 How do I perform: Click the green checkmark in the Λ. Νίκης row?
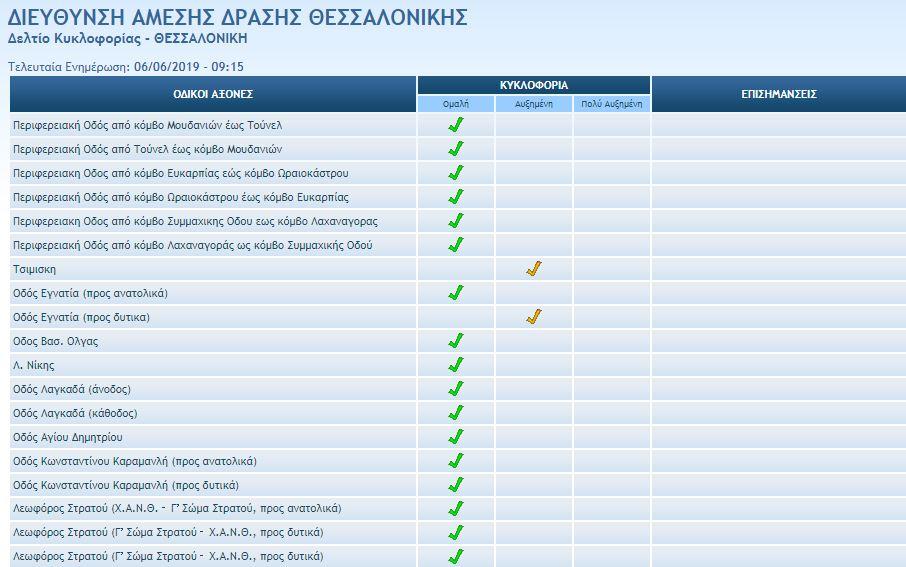[x=456, y=365]
